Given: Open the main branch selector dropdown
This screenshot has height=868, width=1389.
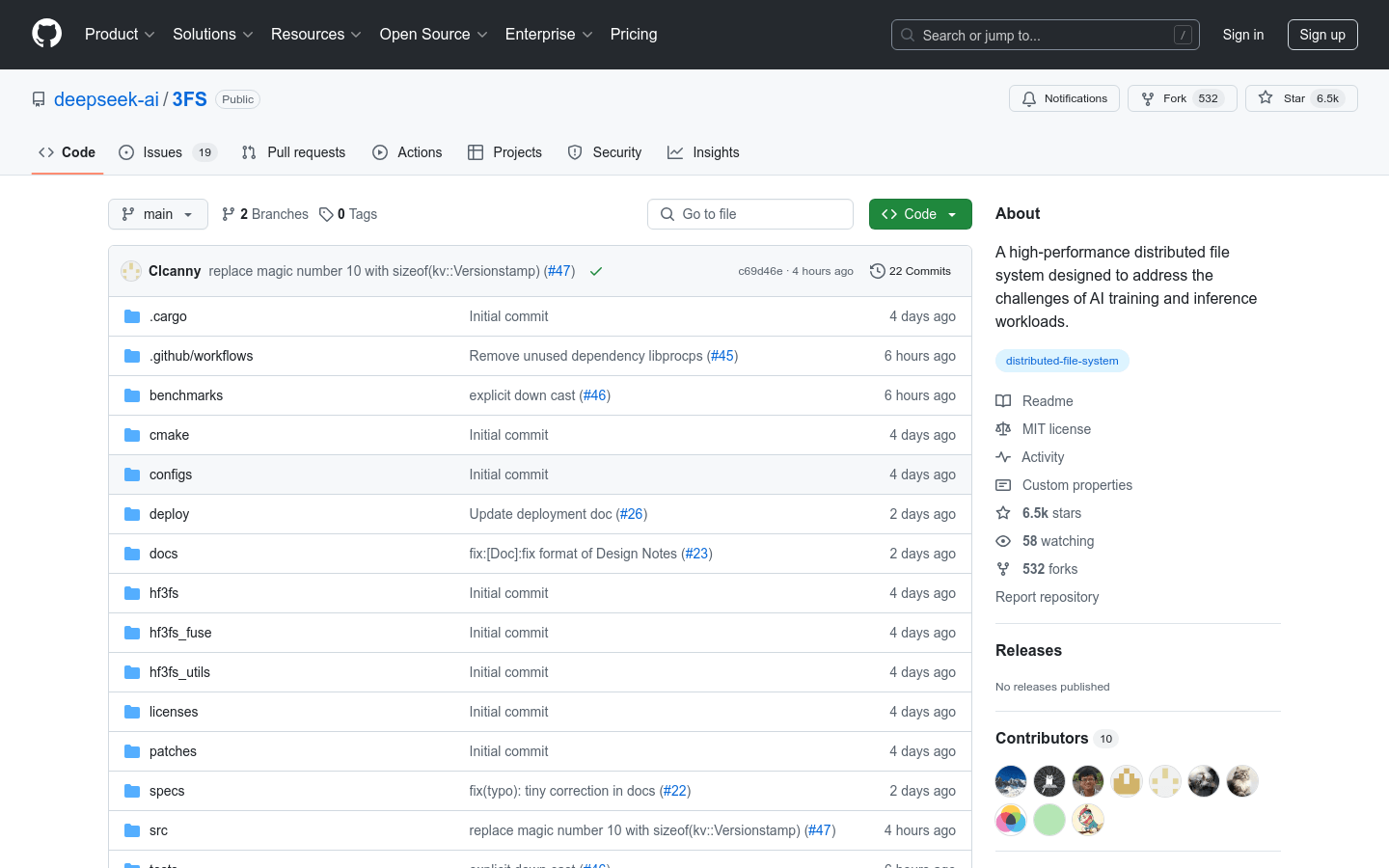Looking at the screenshot, I should (x=158, y=214).
